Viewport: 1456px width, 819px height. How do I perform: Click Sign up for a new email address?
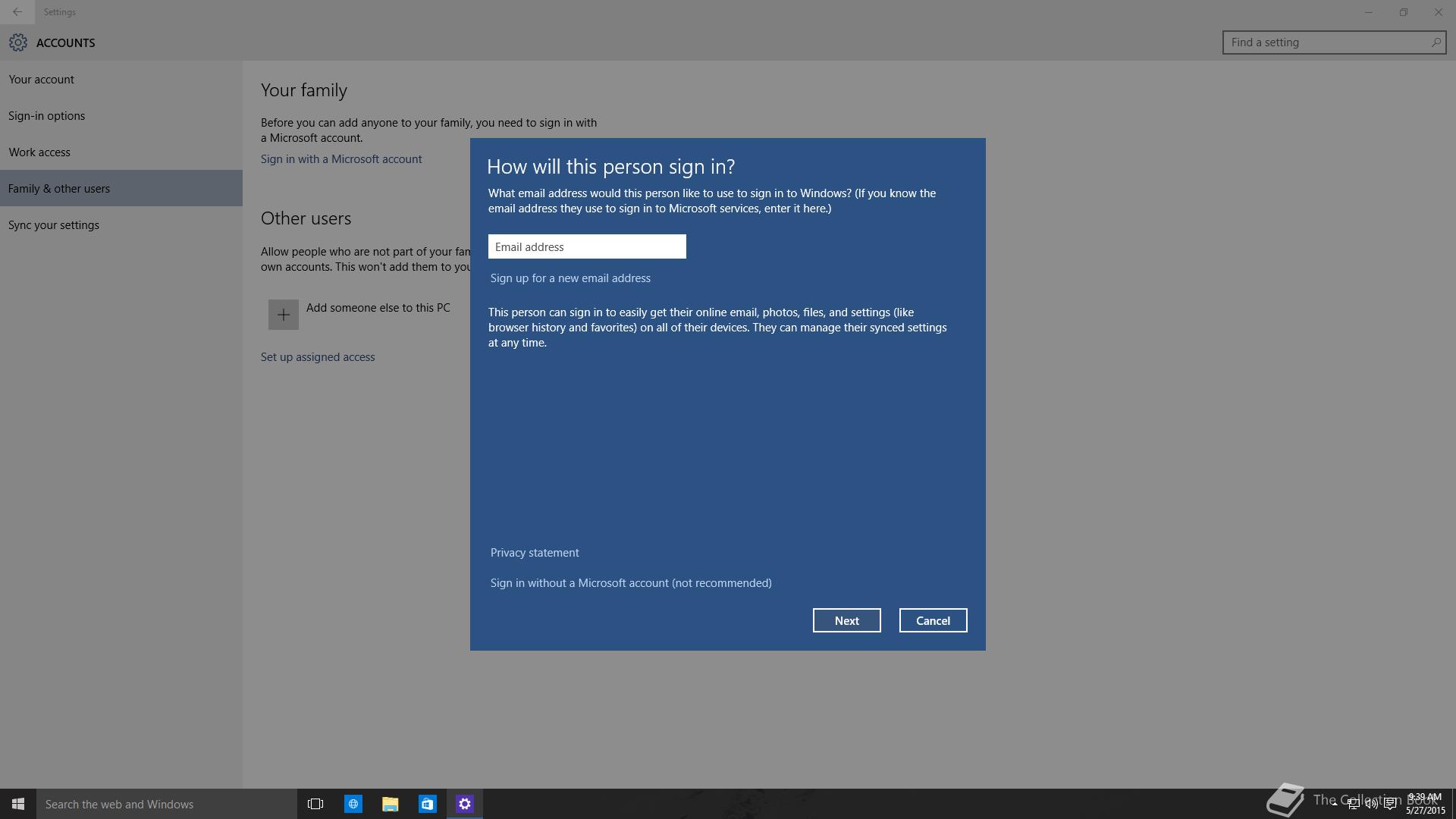click(x=570, y=278)
